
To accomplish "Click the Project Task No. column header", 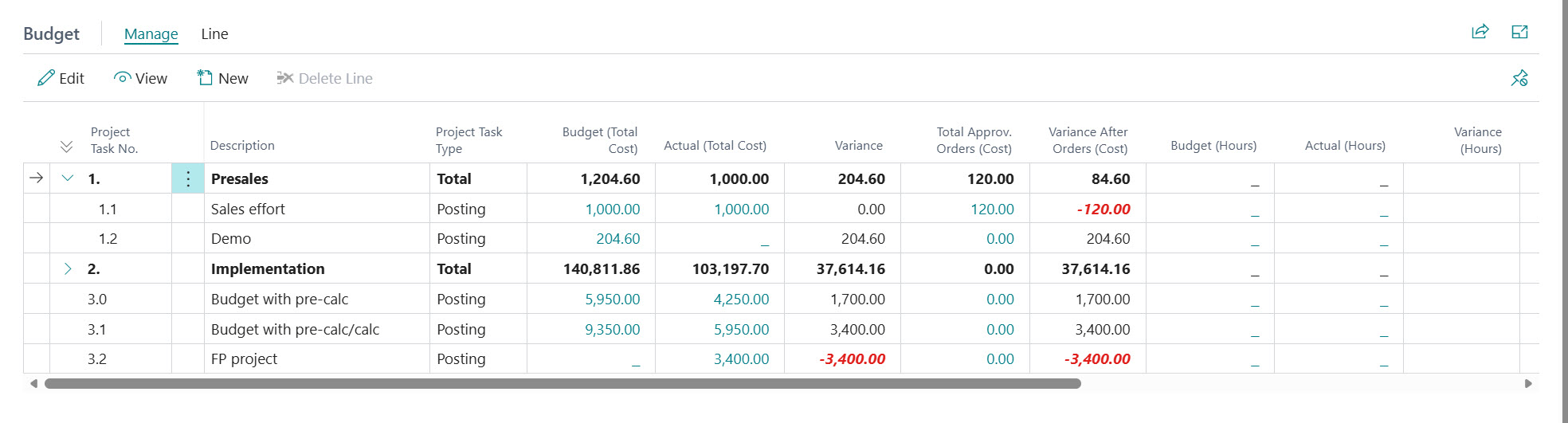I will point(114,140).
